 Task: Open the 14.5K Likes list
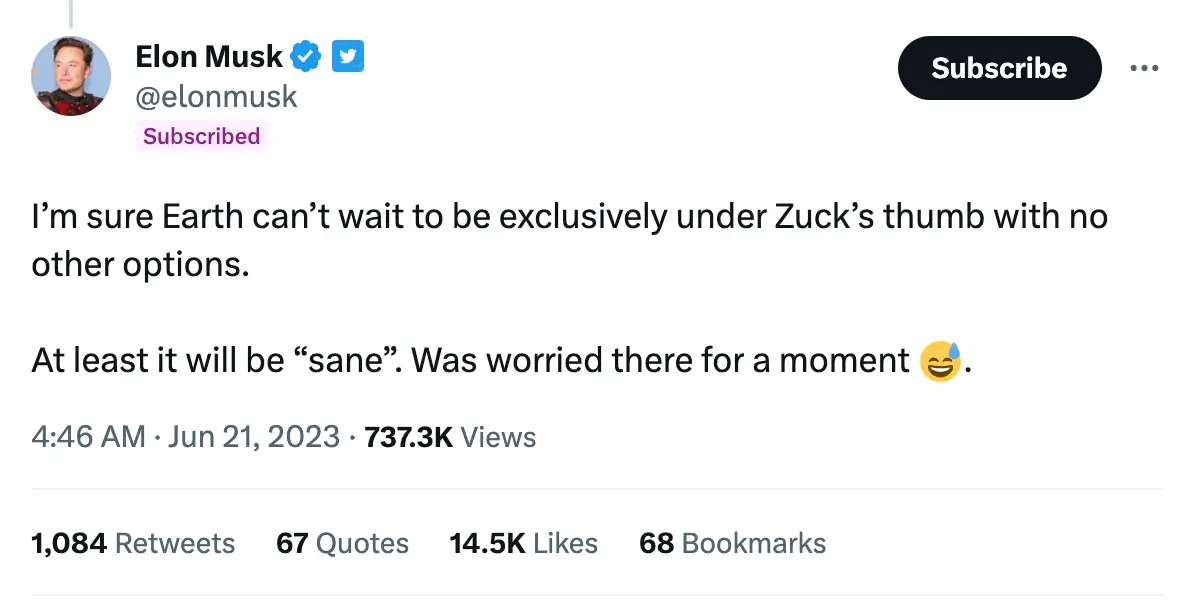click(523, 543)
